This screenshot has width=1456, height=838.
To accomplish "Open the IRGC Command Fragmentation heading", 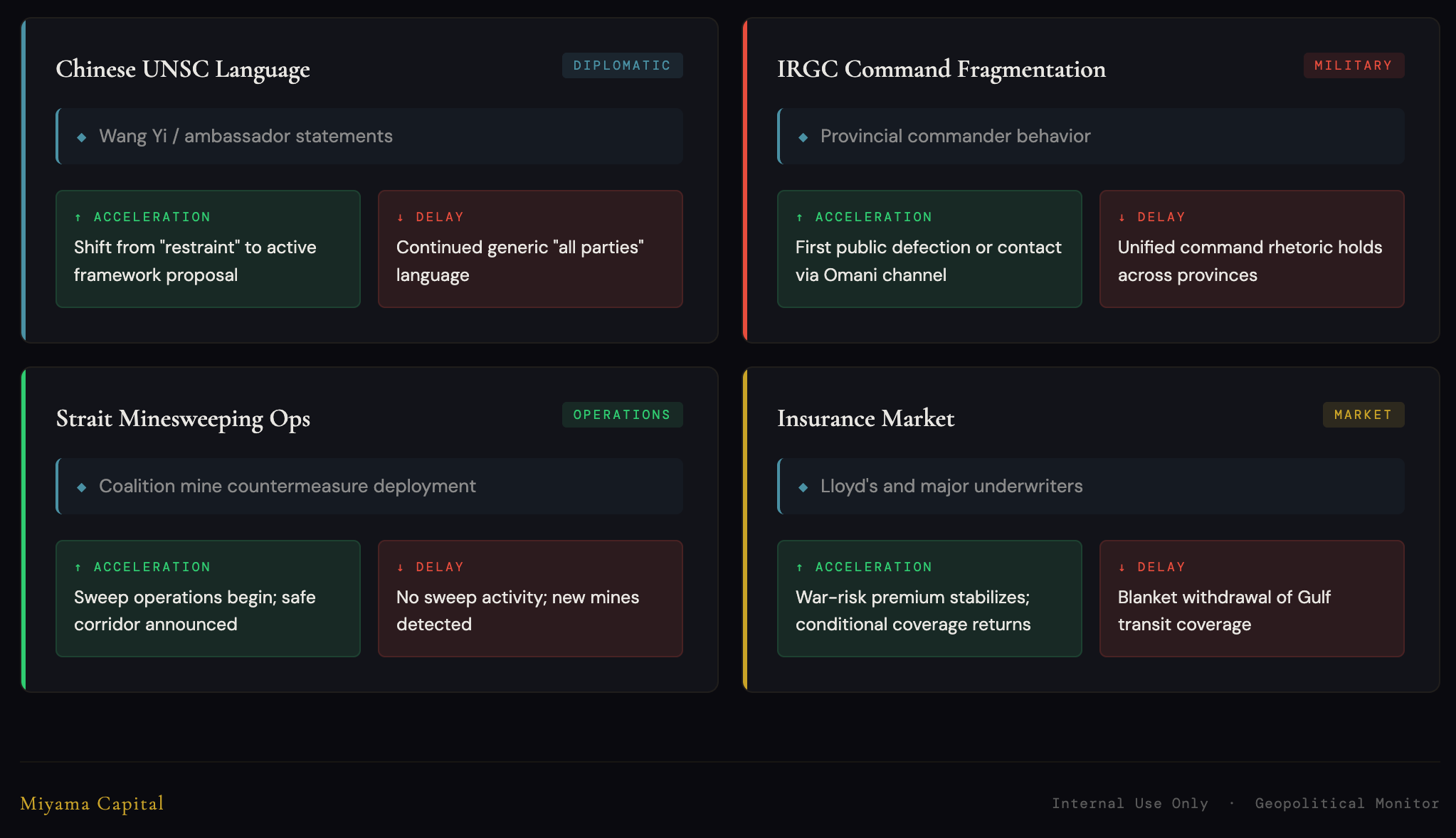I will (941, 69).
